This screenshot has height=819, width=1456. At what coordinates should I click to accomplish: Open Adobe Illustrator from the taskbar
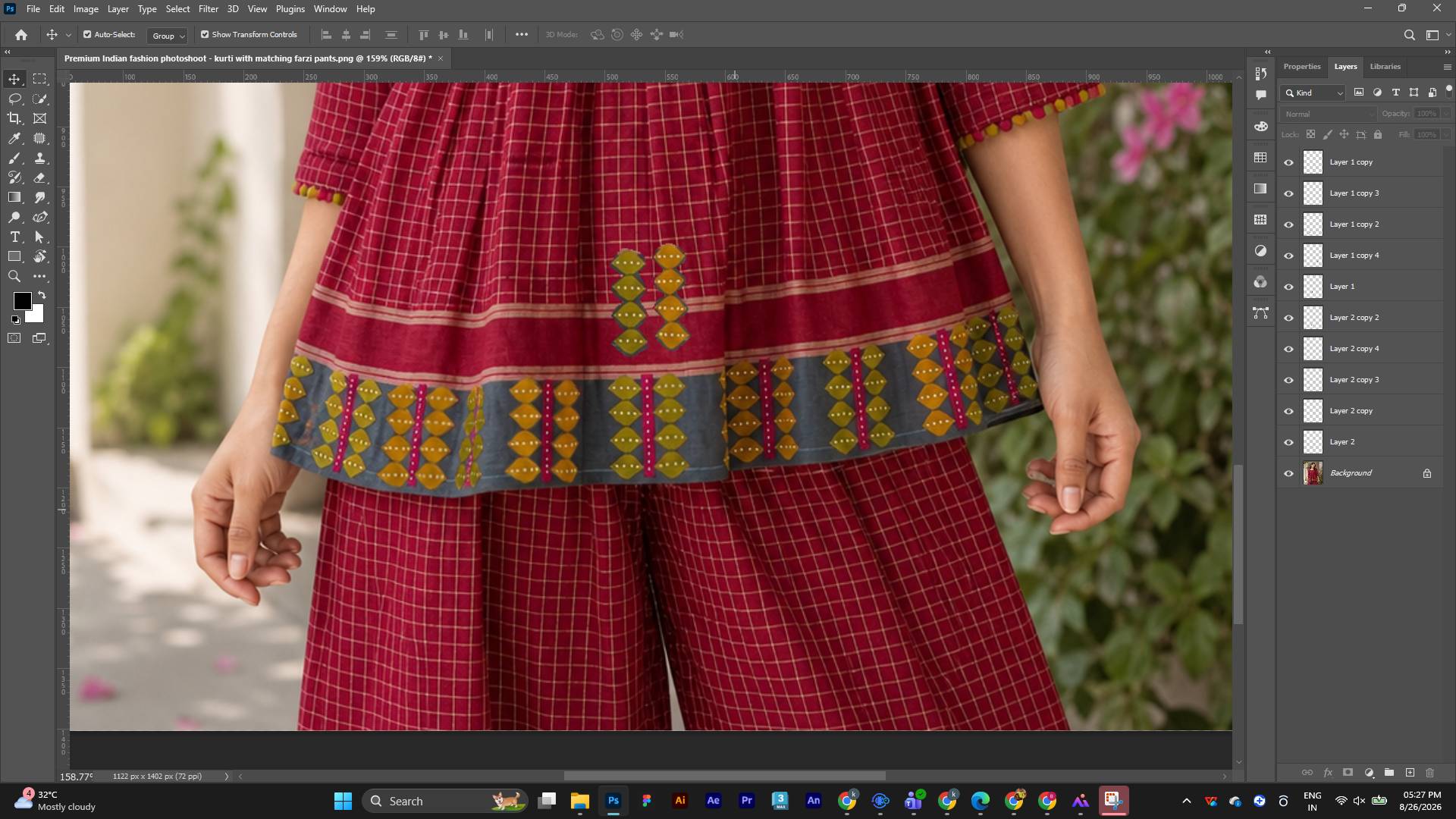tap(679, 801)
